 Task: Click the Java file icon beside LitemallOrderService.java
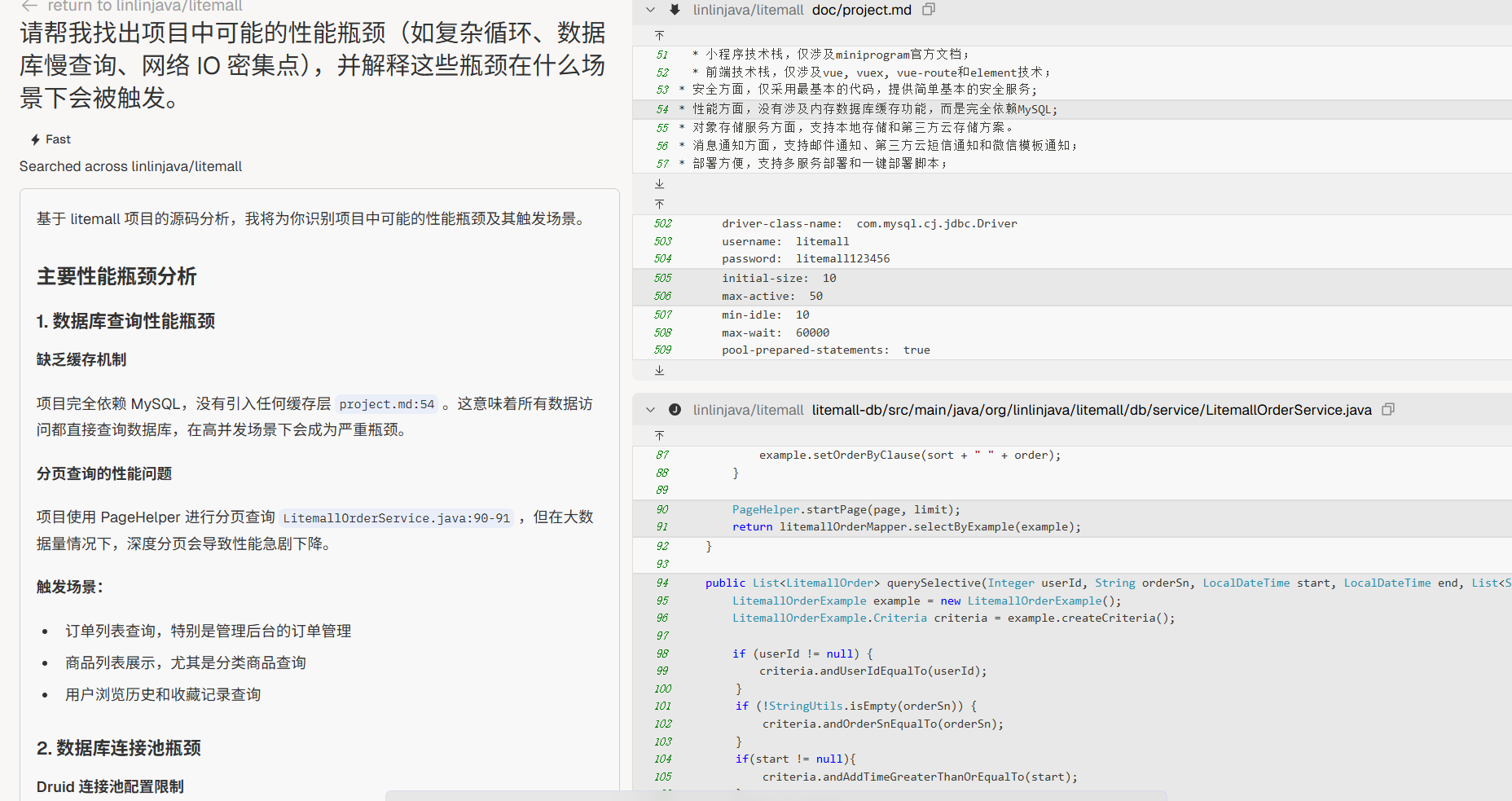(675, 410)
